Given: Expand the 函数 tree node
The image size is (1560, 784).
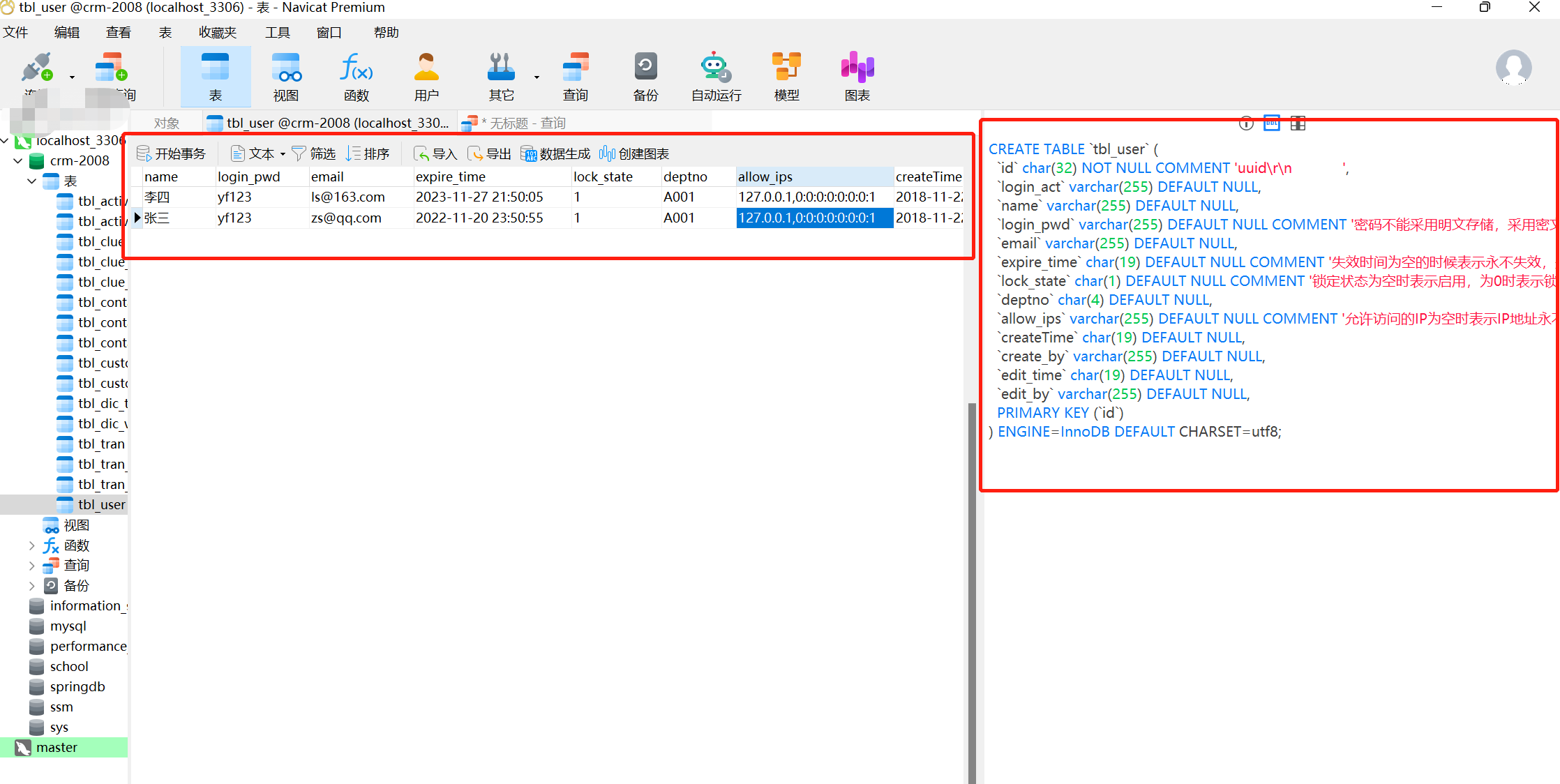Looking at the screenshot, I should click(32, 545).
